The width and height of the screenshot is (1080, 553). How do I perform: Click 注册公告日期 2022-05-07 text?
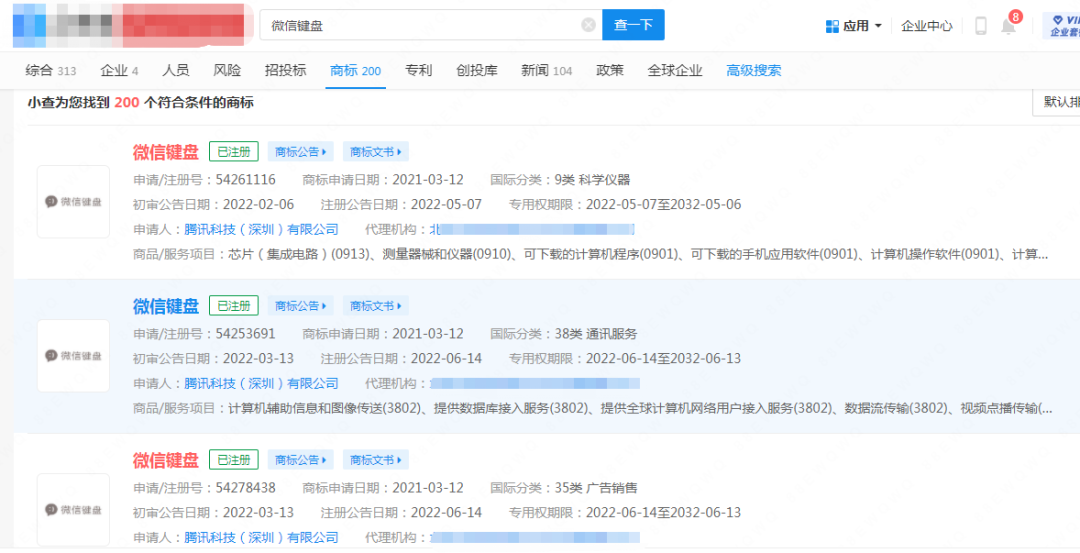coord(402,205)
